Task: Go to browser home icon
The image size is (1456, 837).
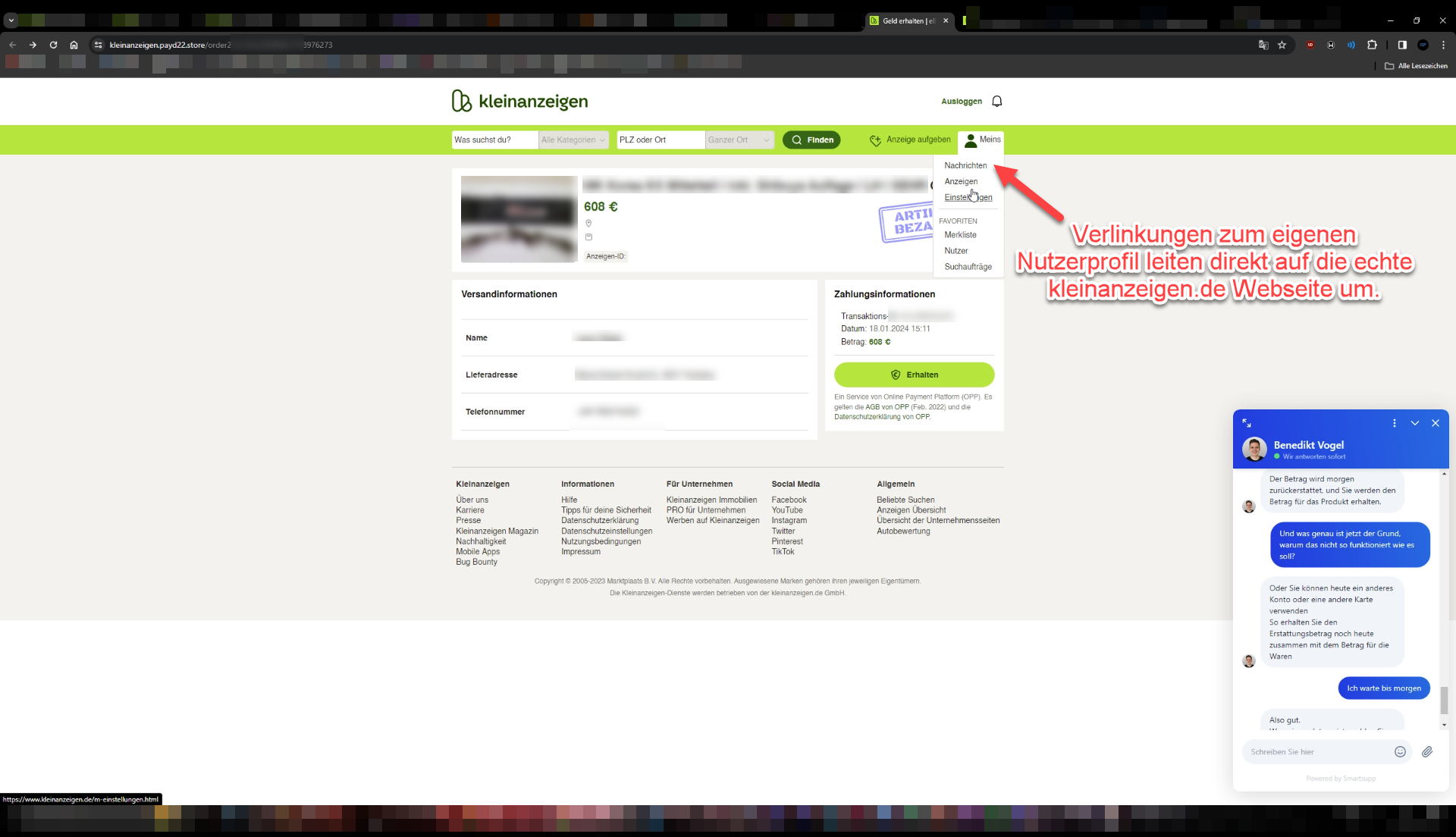Action: coord(74,45)
